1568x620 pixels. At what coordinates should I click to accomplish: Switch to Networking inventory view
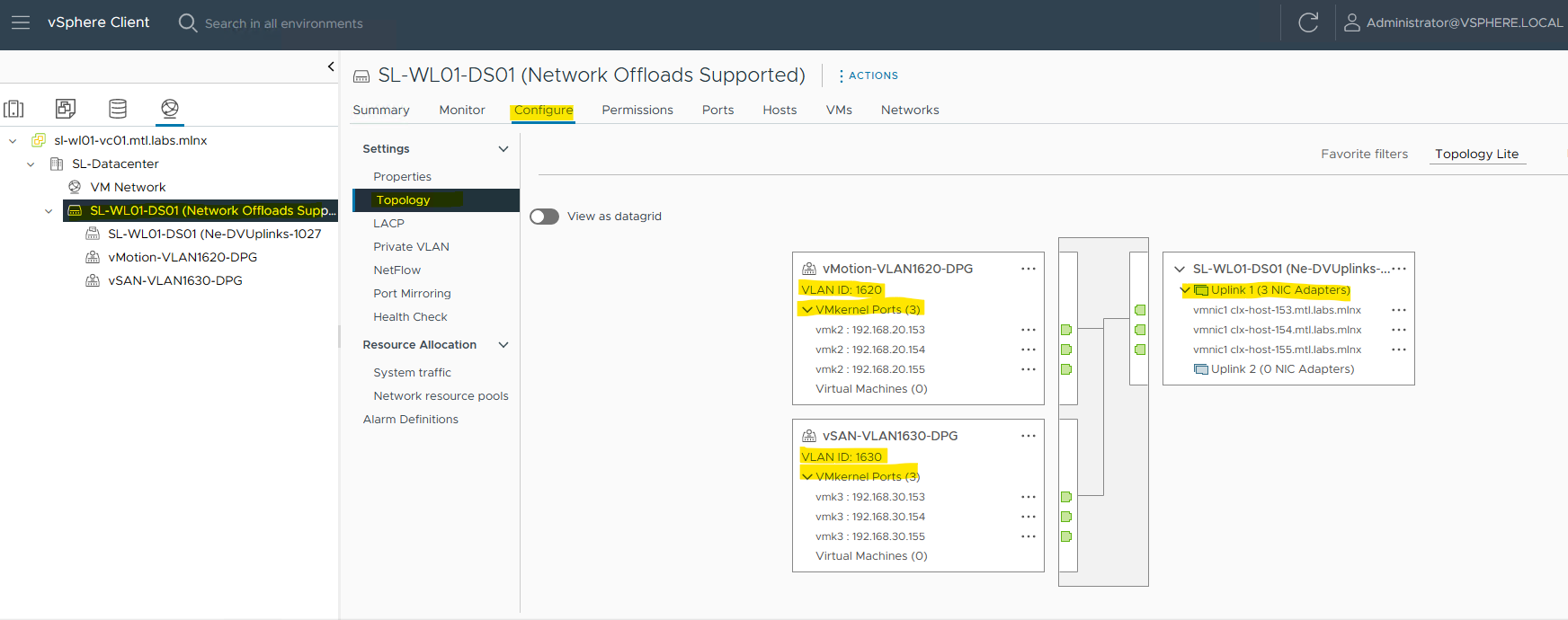170,109
